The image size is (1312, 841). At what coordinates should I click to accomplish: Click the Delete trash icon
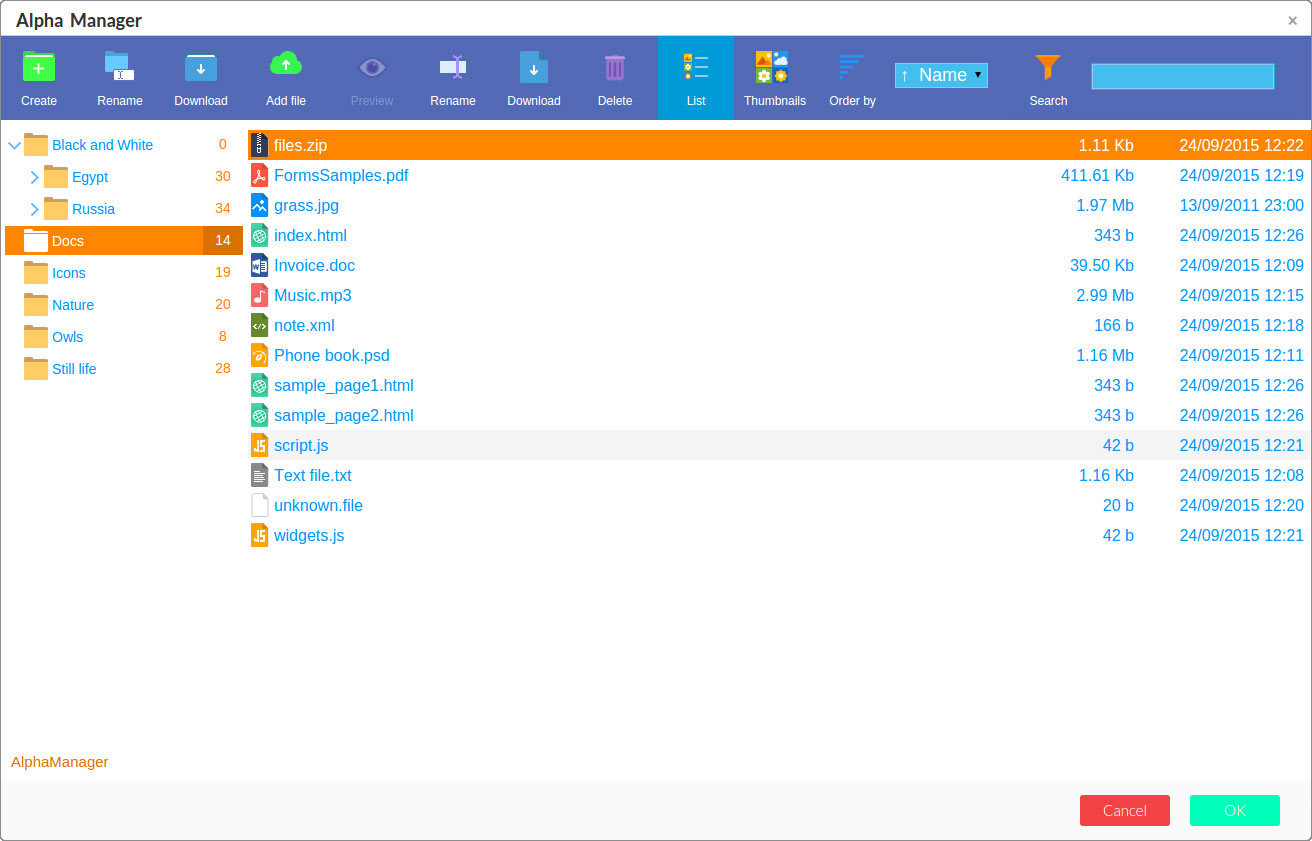(x=614, y=68)
